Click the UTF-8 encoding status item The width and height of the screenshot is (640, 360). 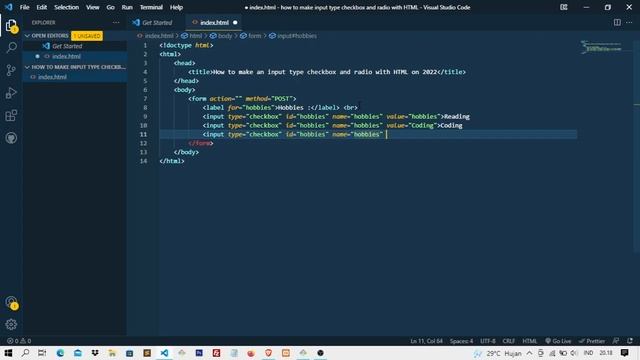coord(488,341)
